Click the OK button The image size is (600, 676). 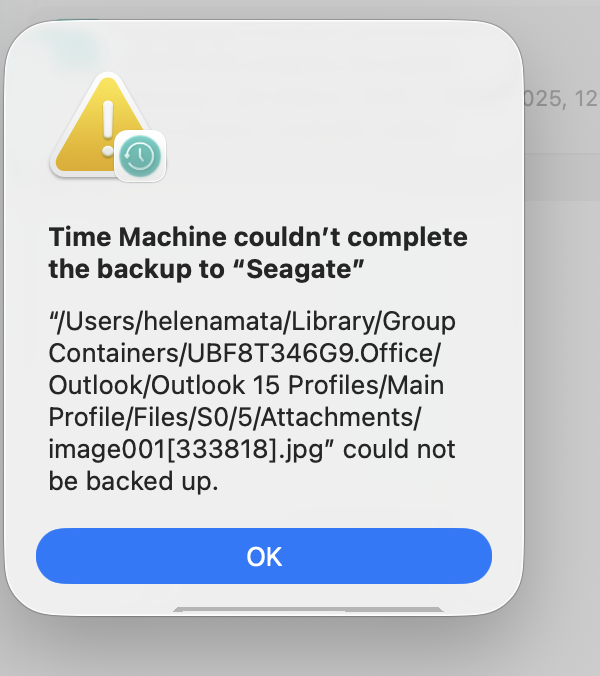(x=264, y=556)
